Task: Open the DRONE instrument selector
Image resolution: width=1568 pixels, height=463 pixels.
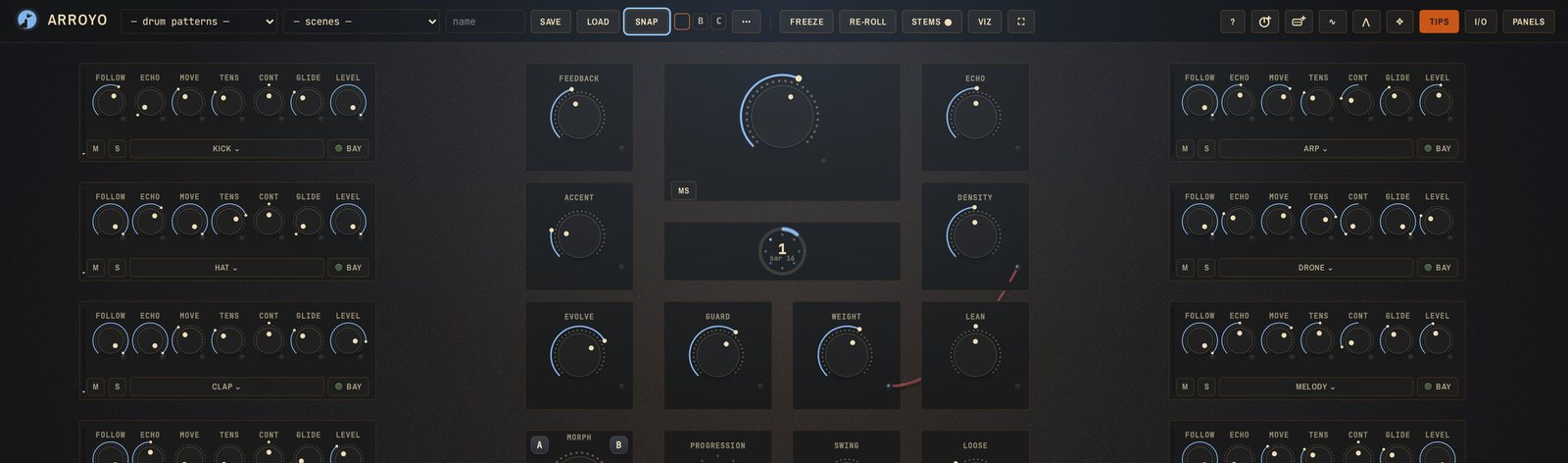Action: 1316,268
